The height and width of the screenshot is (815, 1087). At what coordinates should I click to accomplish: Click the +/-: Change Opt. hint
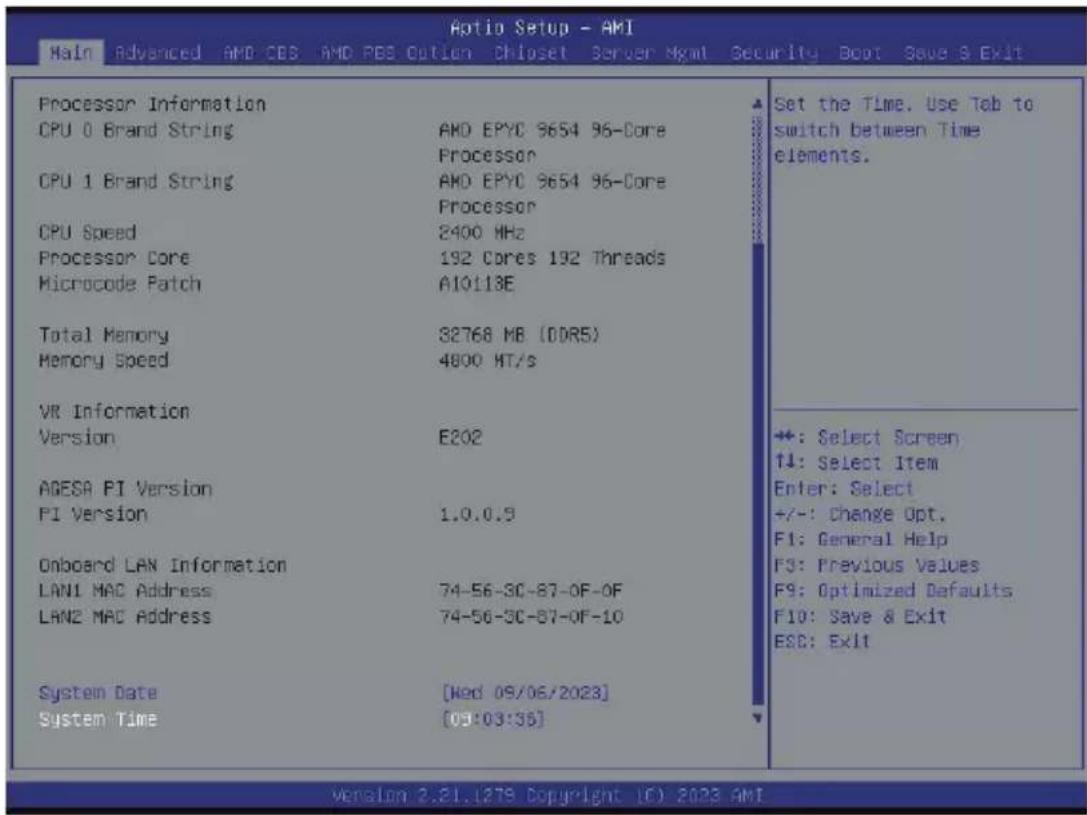point(860,514)
